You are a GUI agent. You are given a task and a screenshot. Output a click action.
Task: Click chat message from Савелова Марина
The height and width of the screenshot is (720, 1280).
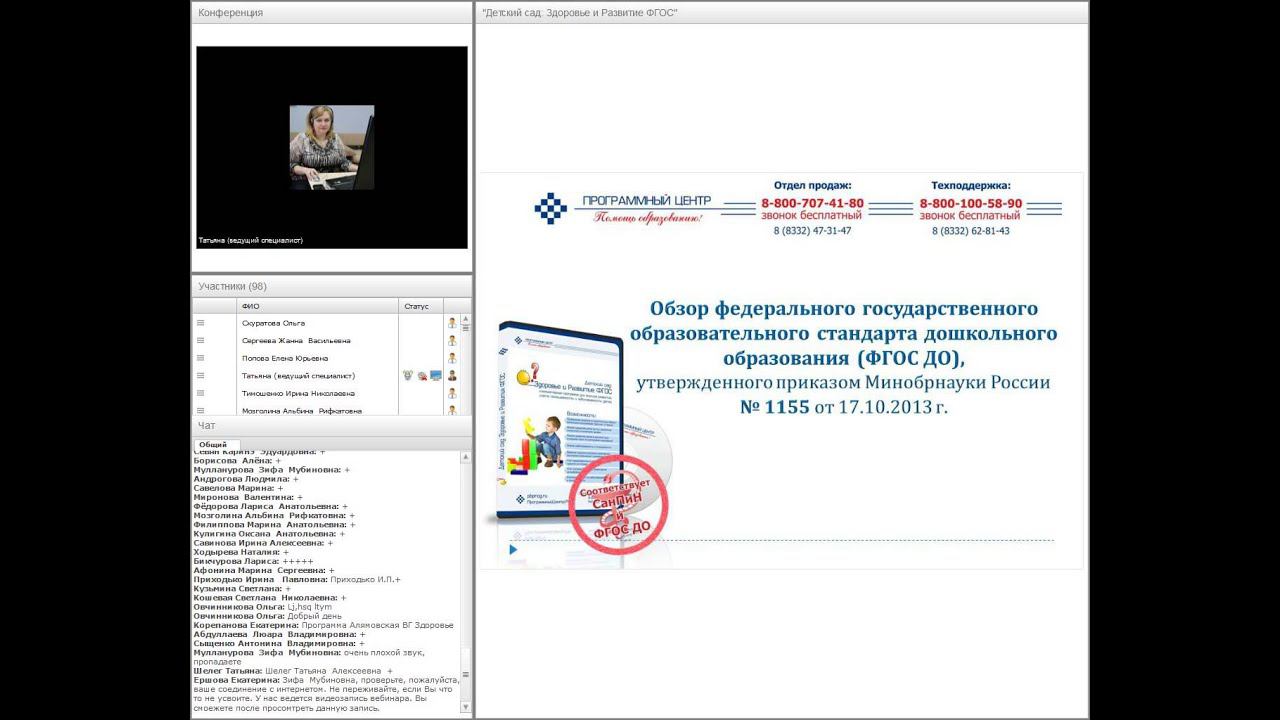point(238,488)
